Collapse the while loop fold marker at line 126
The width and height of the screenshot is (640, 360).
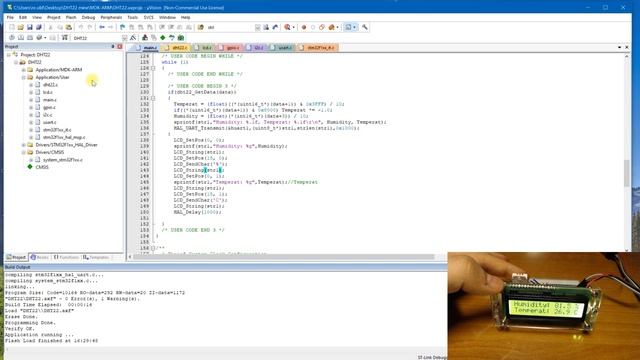point(153,68)
